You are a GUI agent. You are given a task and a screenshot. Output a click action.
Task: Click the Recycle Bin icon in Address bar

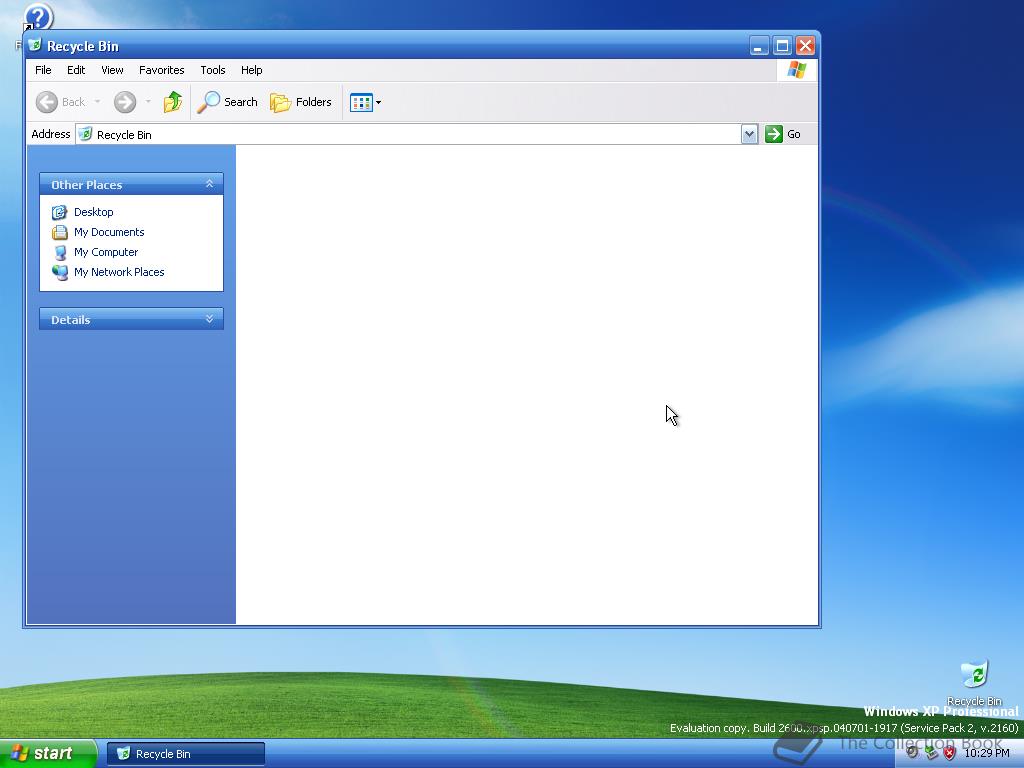85,134
